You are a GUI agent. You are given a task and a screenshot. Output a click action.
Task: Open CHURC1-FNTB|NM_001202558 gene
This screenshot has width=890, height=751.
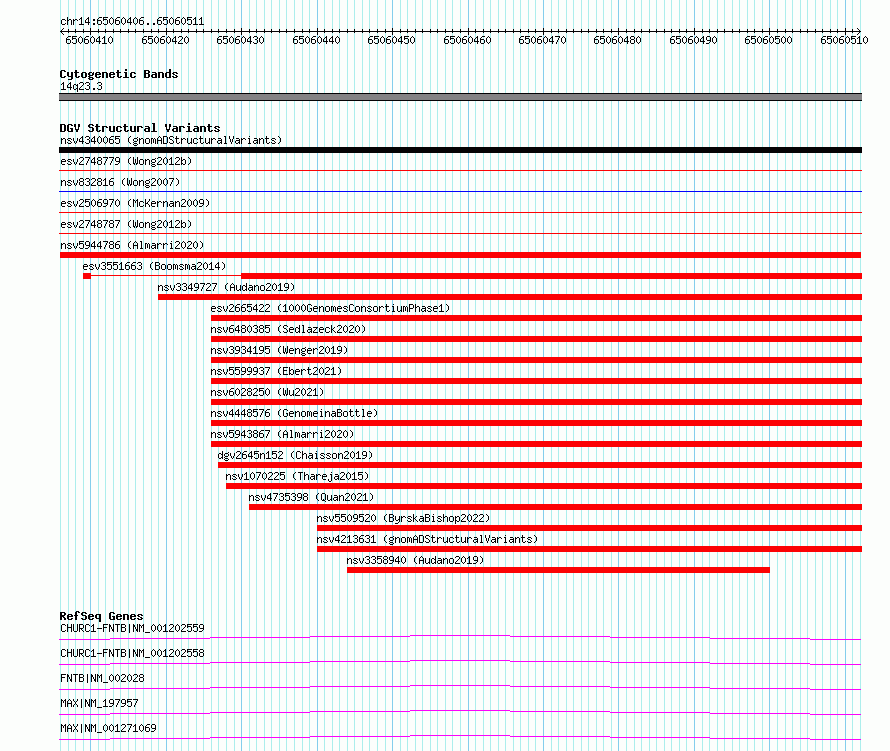pos(132,653)
